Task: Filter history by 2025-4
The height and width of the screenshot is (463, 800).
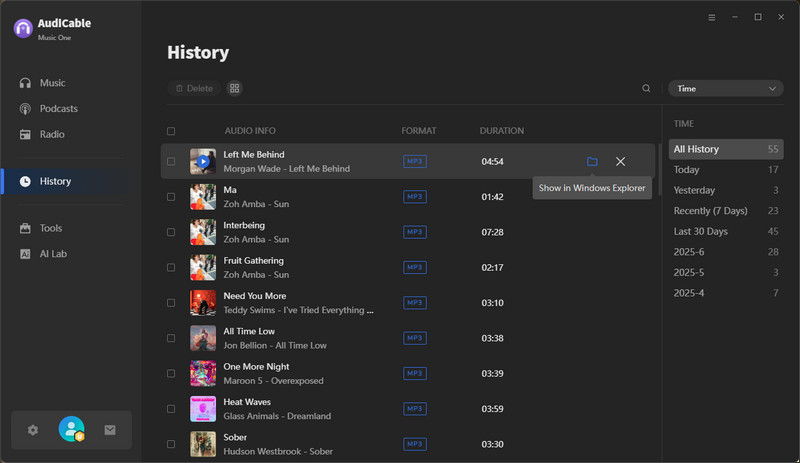Action: tap(726, 293)
